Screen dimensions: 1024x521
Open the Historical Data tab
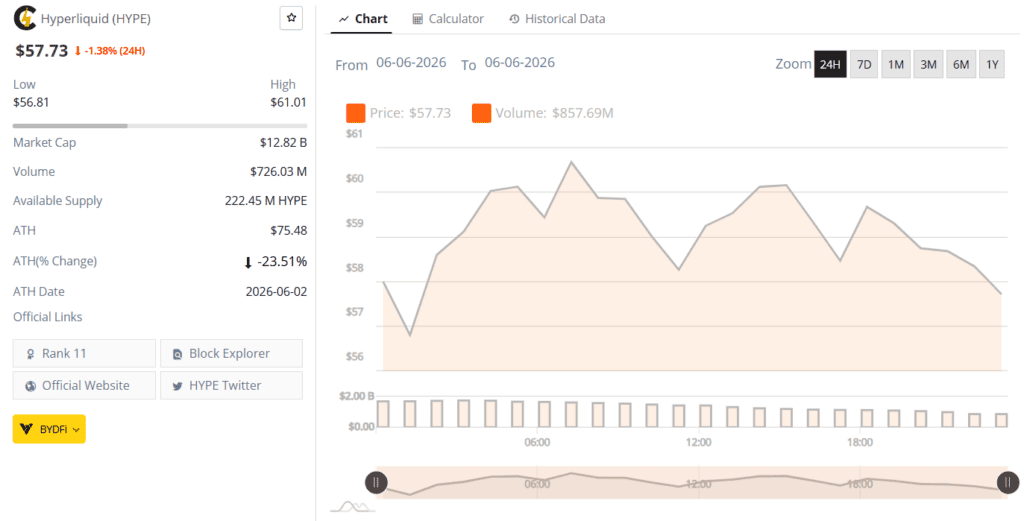pyautogui.click(x=557, y=19)
